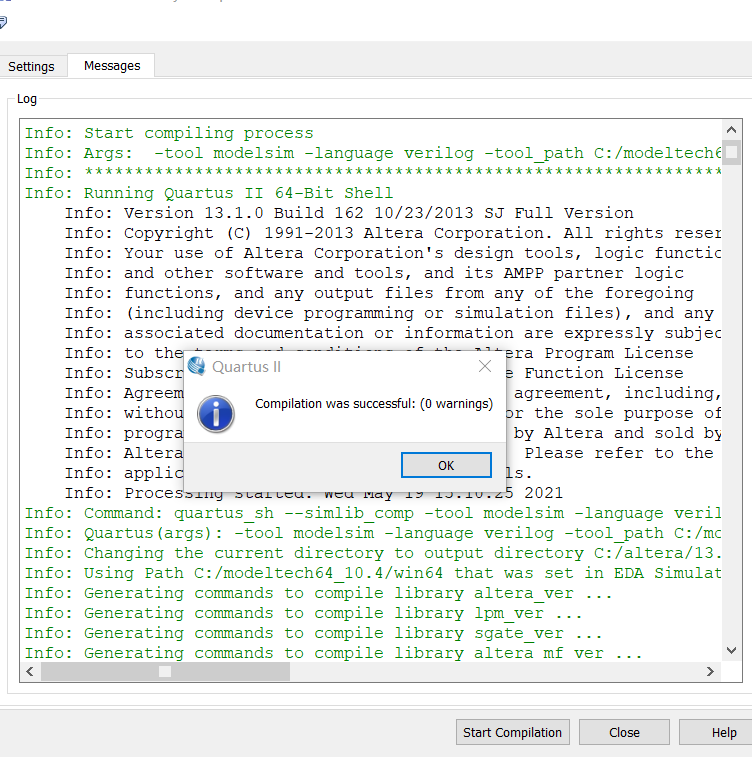This screenshot has height=757, width=752.
Task: Select the '(including device programming' log line
Action: 389,313
